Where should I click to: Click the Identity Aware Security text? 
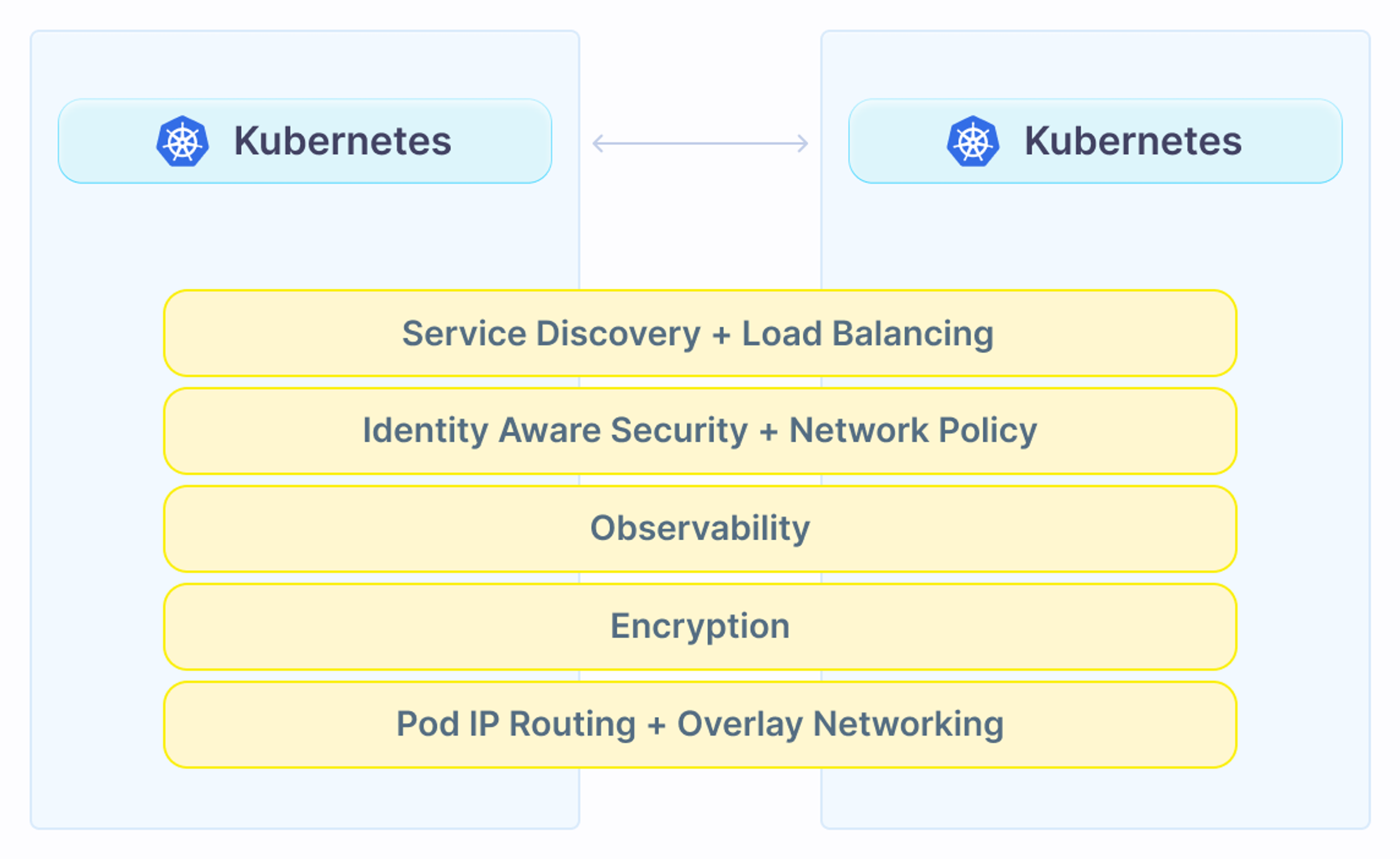(x=555, y=431)
